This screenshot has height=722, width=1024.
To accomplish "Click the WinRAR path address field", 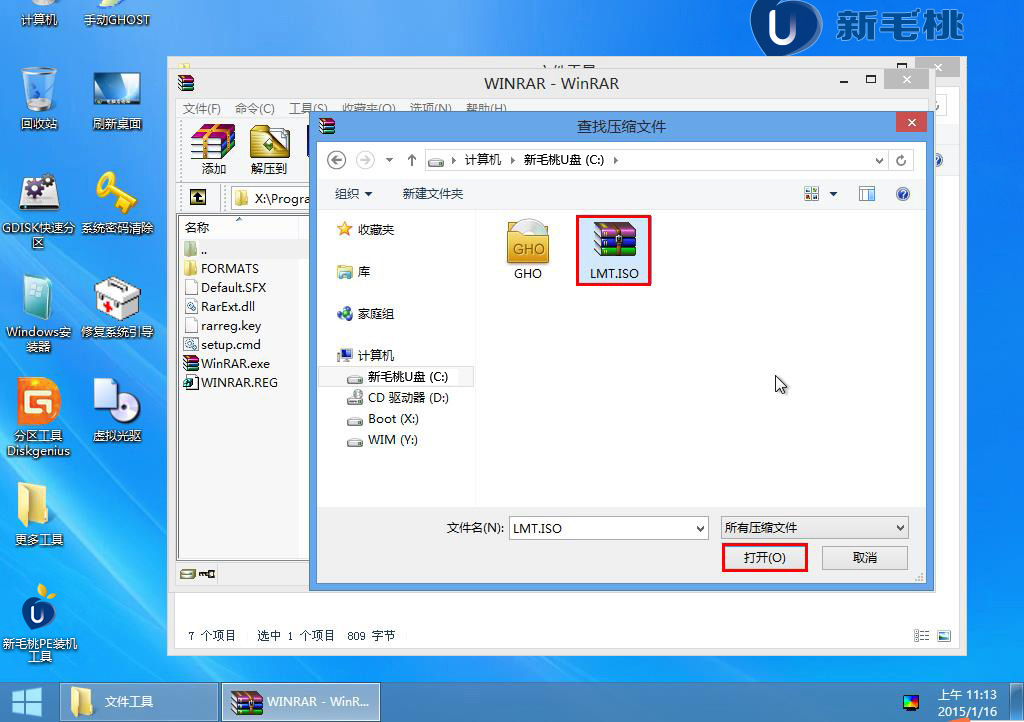I will pyautogui.click(x=270, y=198).
